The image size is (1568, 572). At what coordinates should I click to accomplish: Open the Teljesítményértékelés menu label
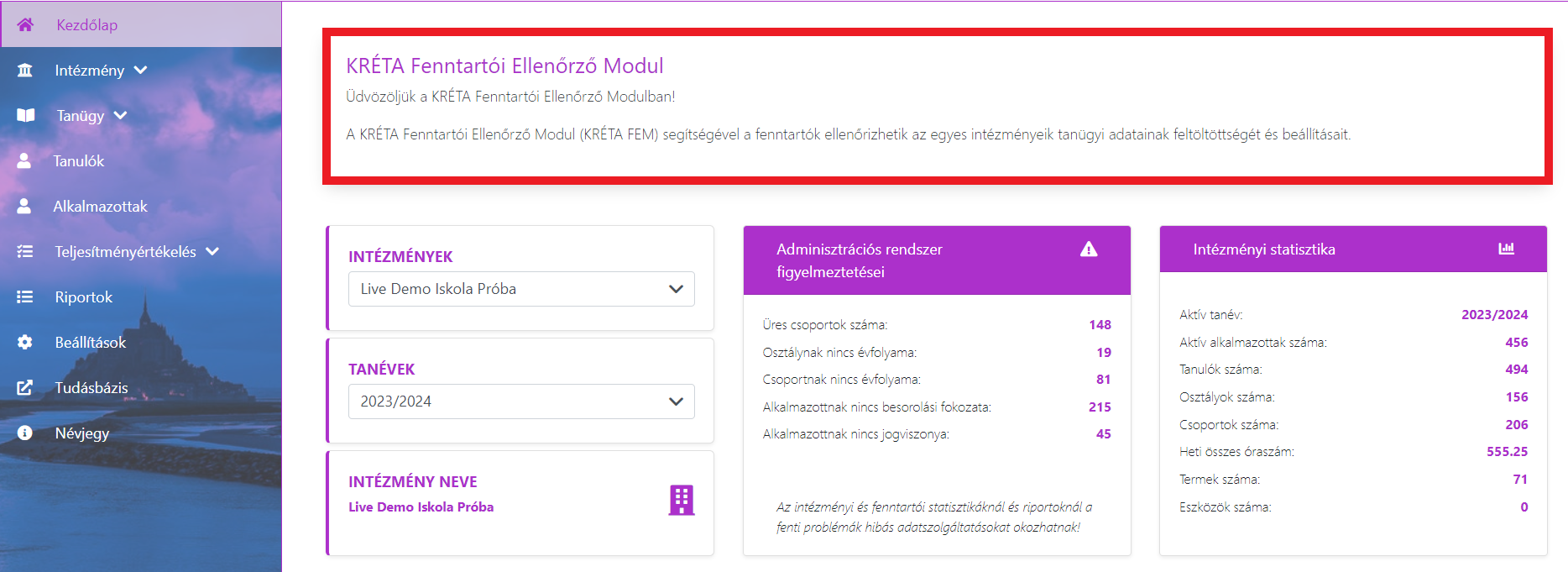pyautogui.click(x=126, y=252)
